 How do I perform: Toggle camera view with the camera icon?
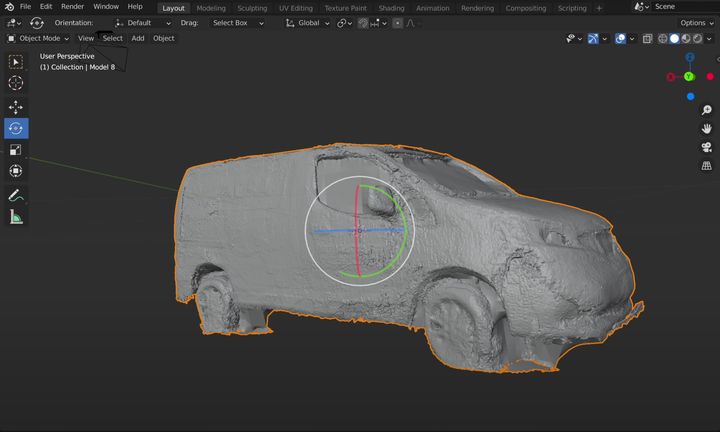click(x=706, y=147)
